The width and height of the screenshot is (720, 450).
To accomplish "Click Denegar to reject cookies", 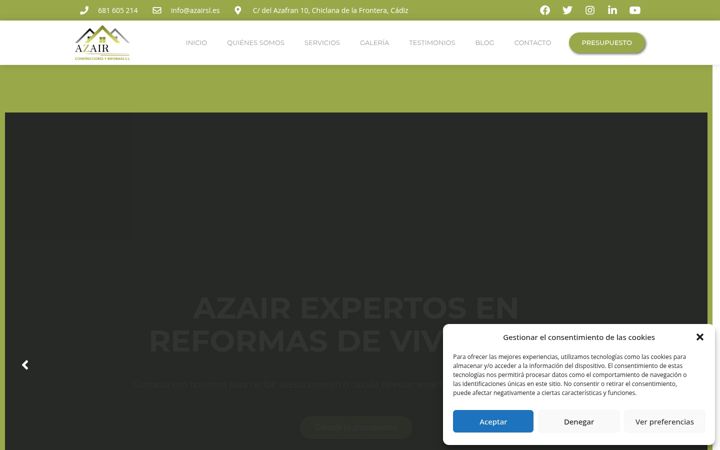I will coord(579,422).
